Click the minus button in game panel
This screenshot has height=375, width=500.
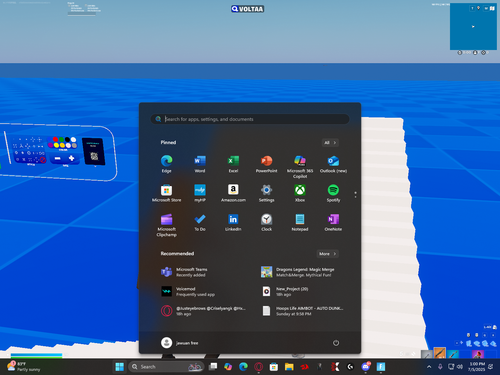(57, 158)
